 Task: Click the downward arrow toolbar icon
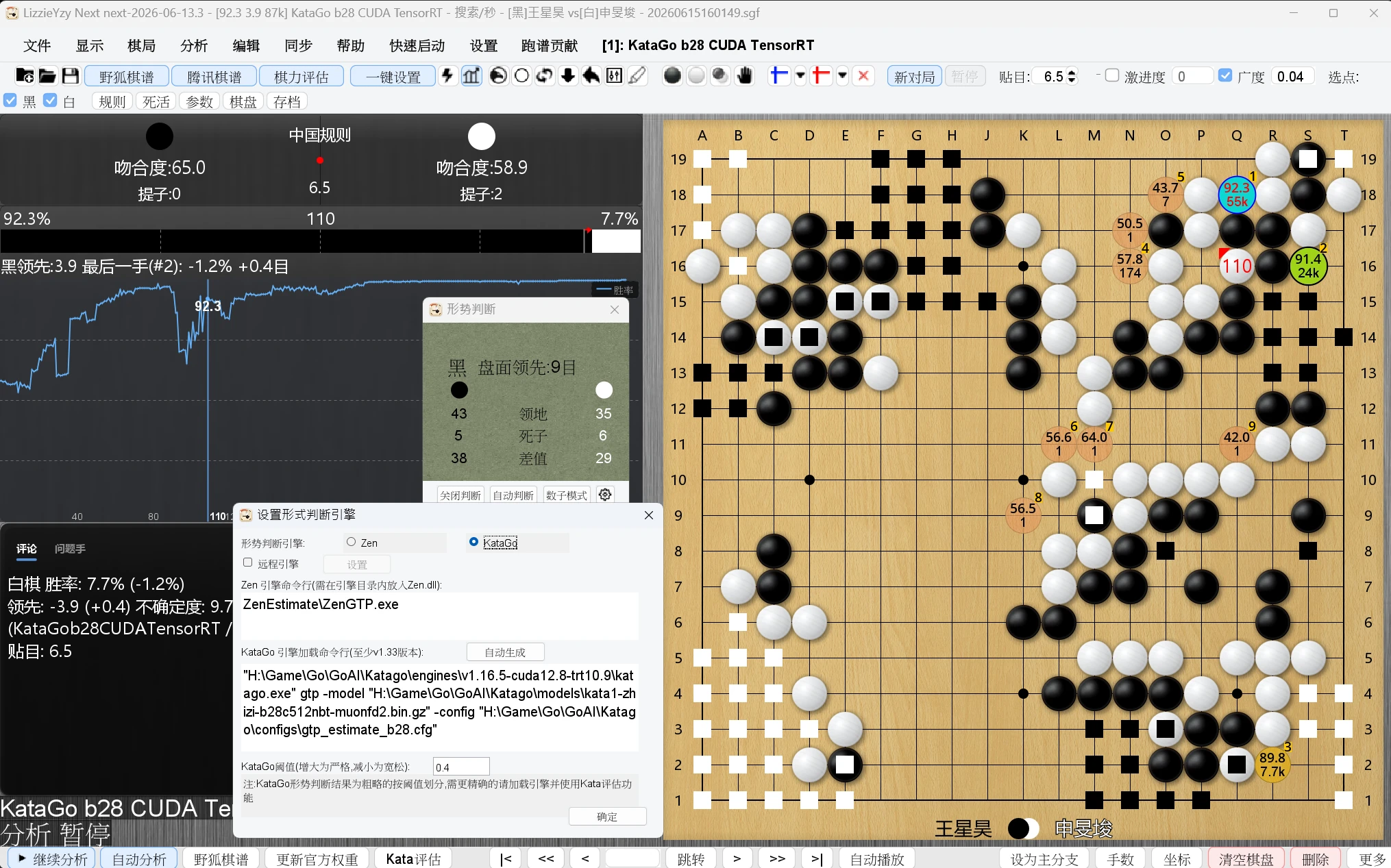568,76
